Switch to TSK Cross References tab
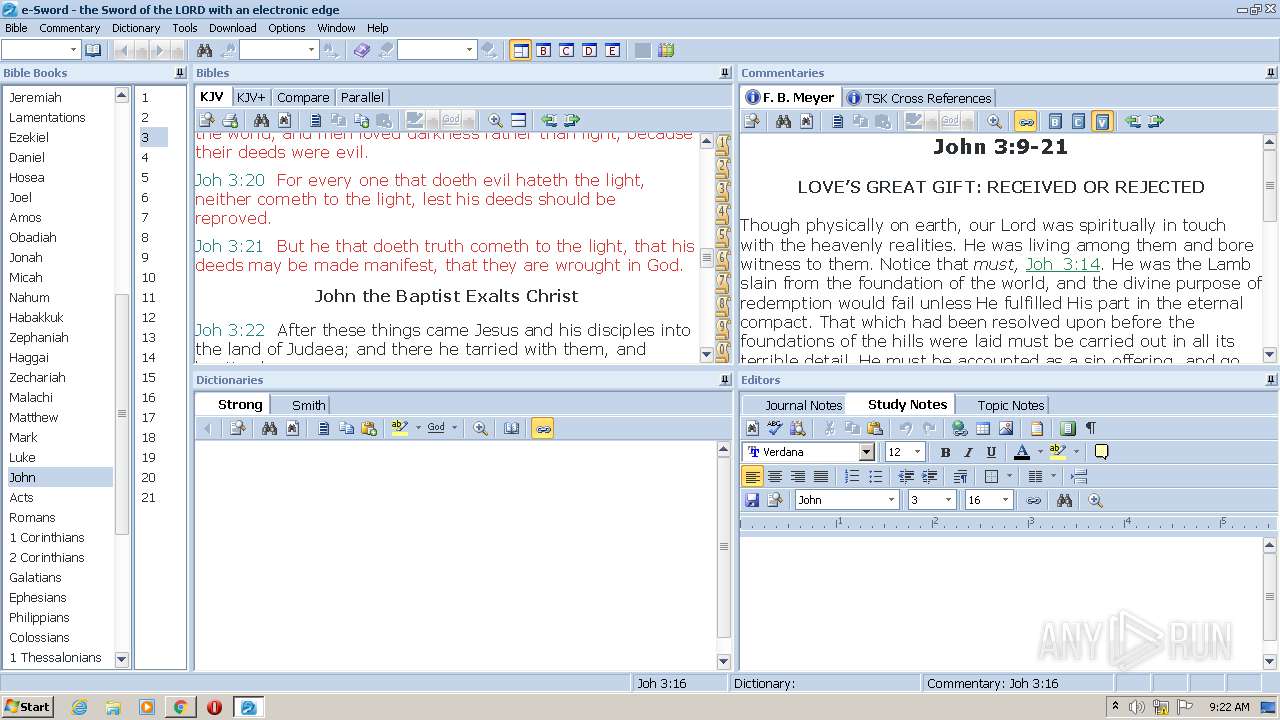Image resolution: width=1280 pixels, height=720 pixels. [918, 98]
